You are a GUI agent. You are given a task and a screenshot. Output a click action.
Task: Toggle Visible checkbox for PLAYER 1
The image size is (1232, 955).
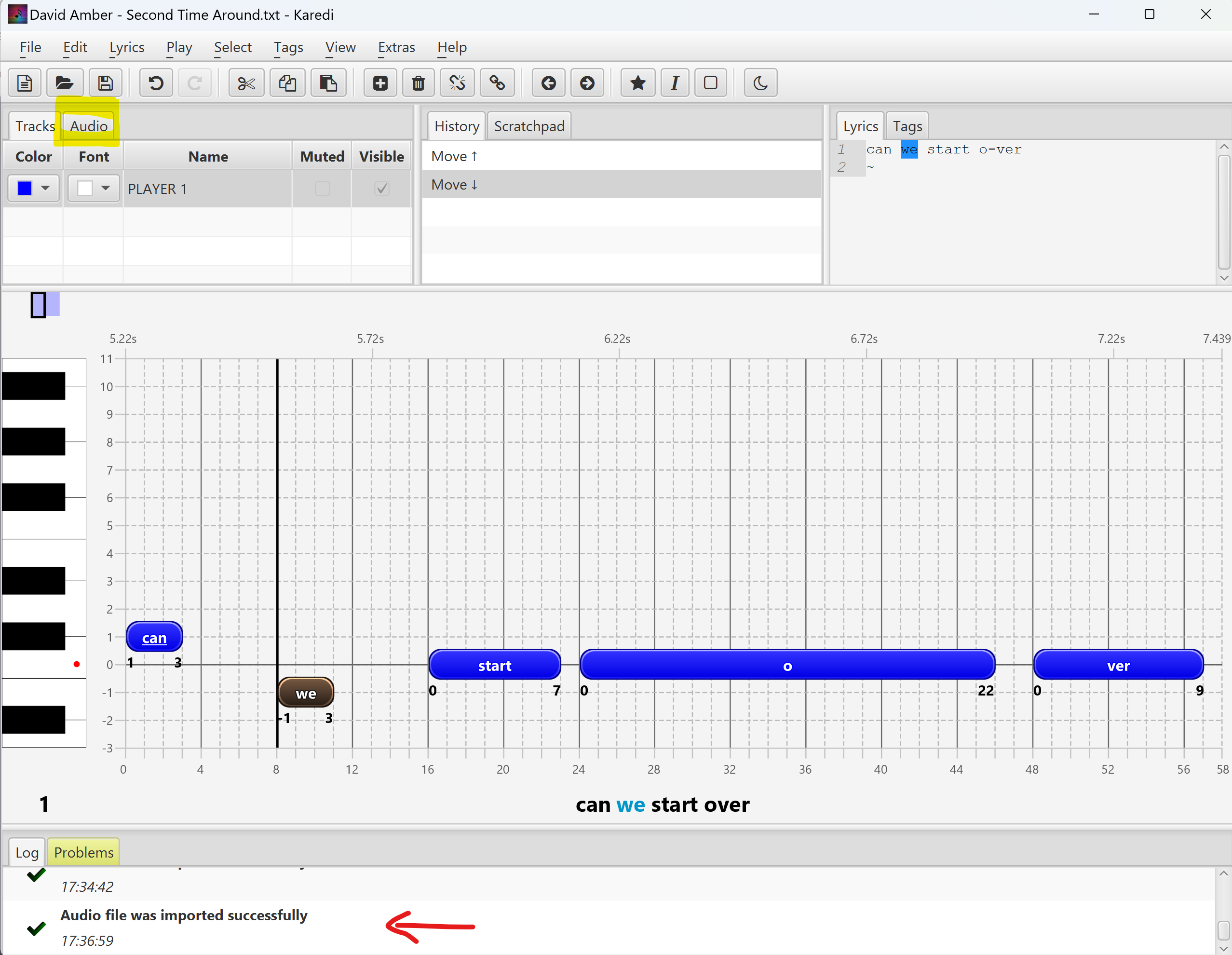(381, 189)
